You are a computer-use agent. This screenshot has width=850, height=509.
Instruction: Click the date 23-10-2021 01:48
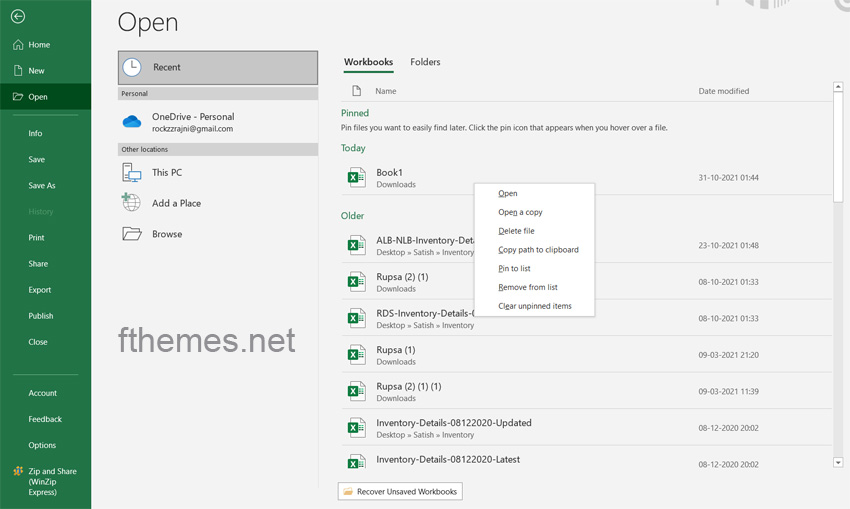tap(728, 246)
